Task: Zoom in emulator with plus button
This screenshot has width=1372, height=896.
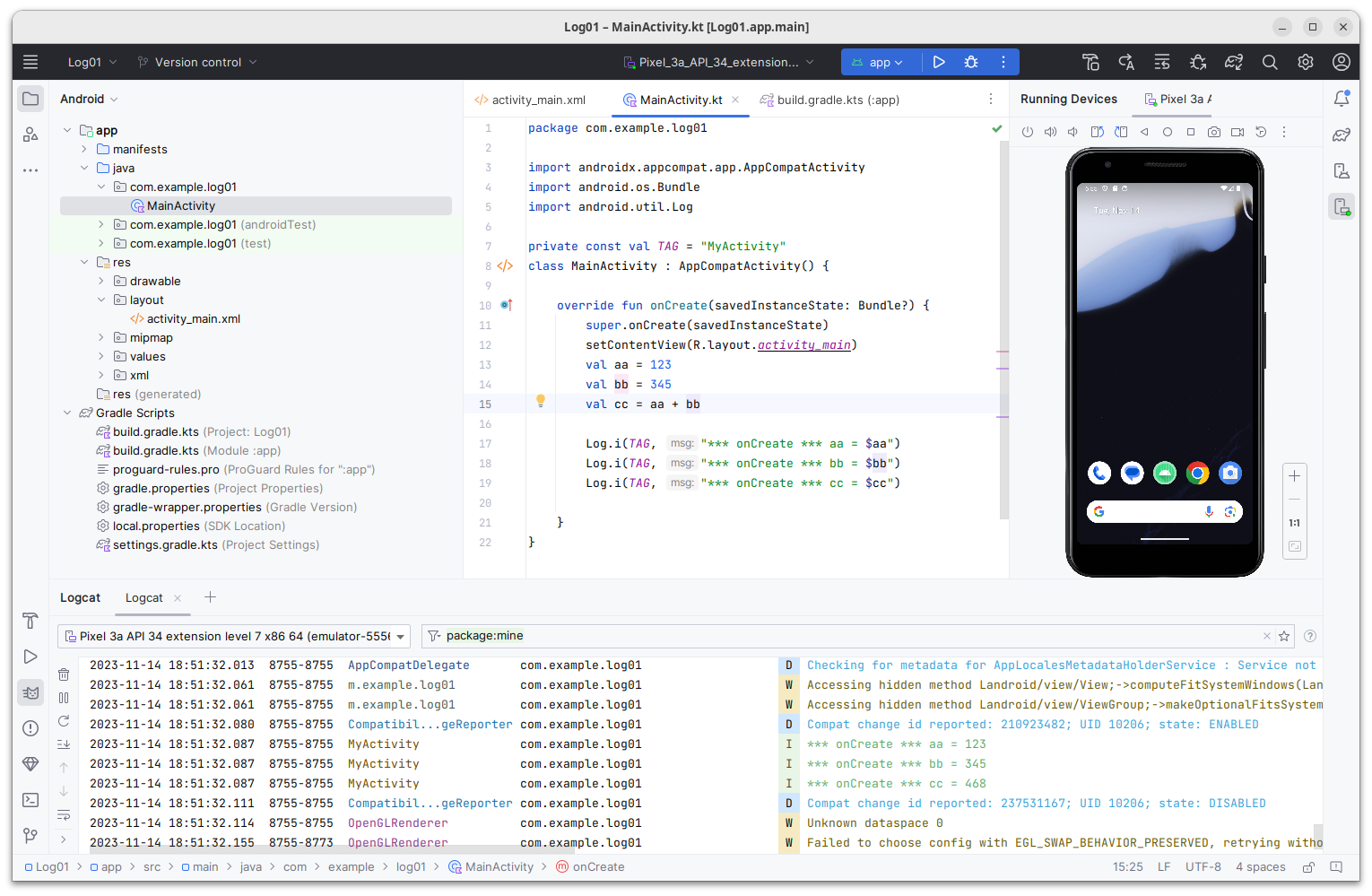Action: coord(1294,475)
